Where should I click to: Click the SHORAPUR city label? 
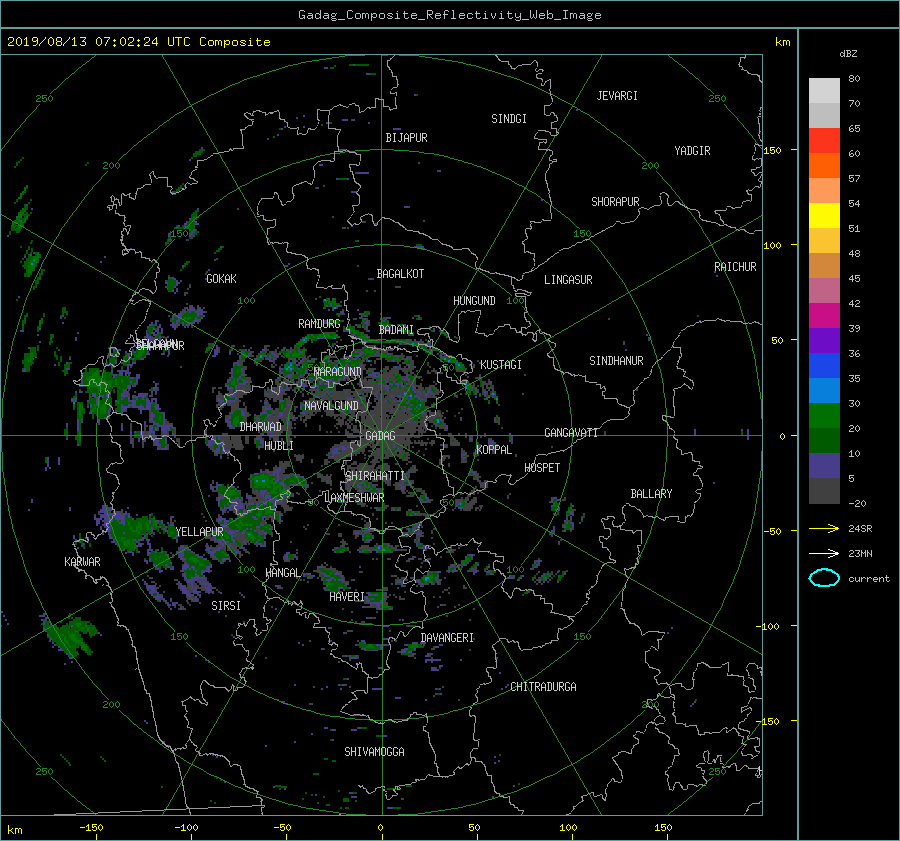pyautogui.click(x=615, y=202)
